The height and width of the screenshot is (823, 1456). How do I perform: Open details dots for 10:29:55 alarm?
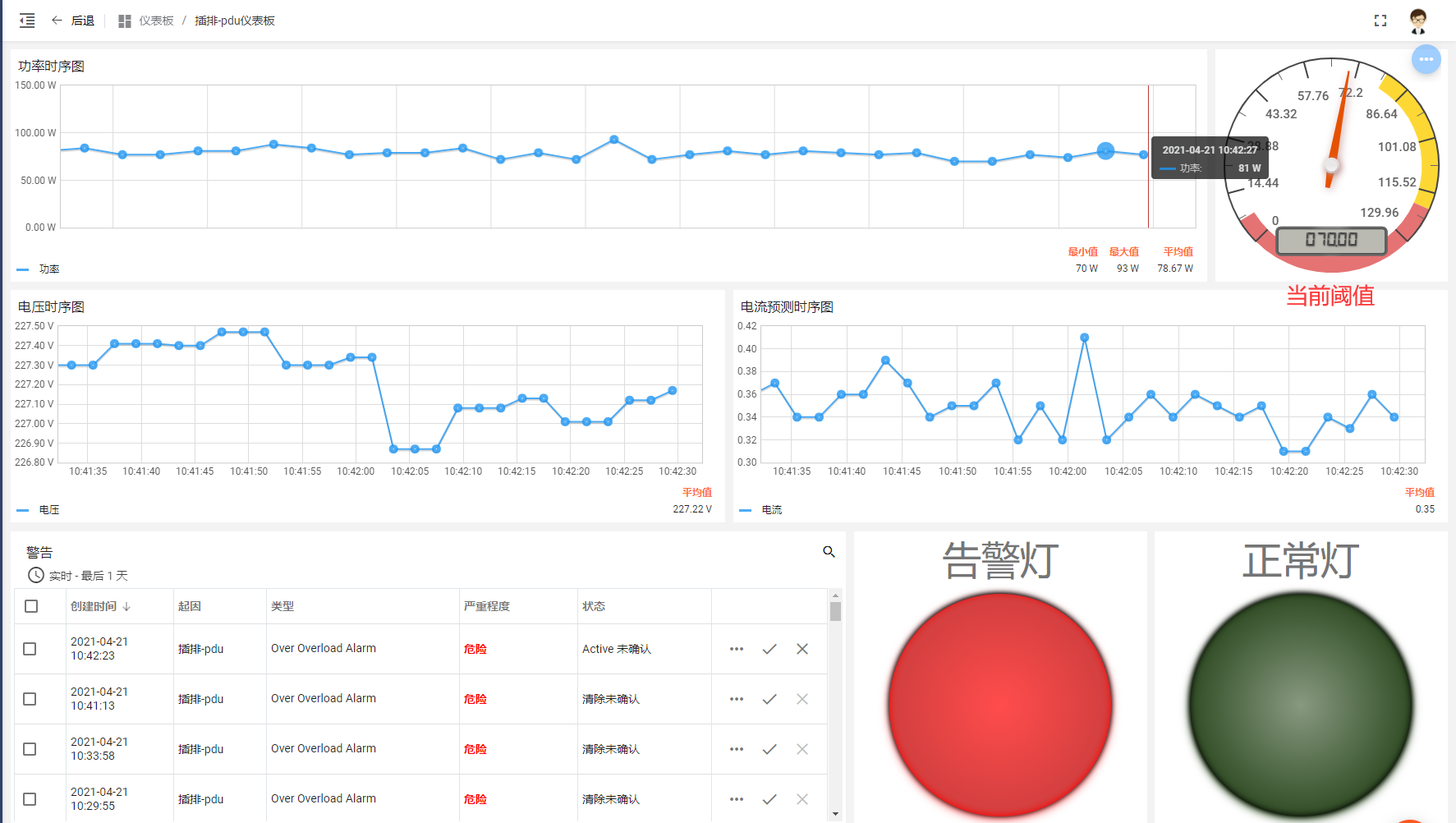pos(737,799)
